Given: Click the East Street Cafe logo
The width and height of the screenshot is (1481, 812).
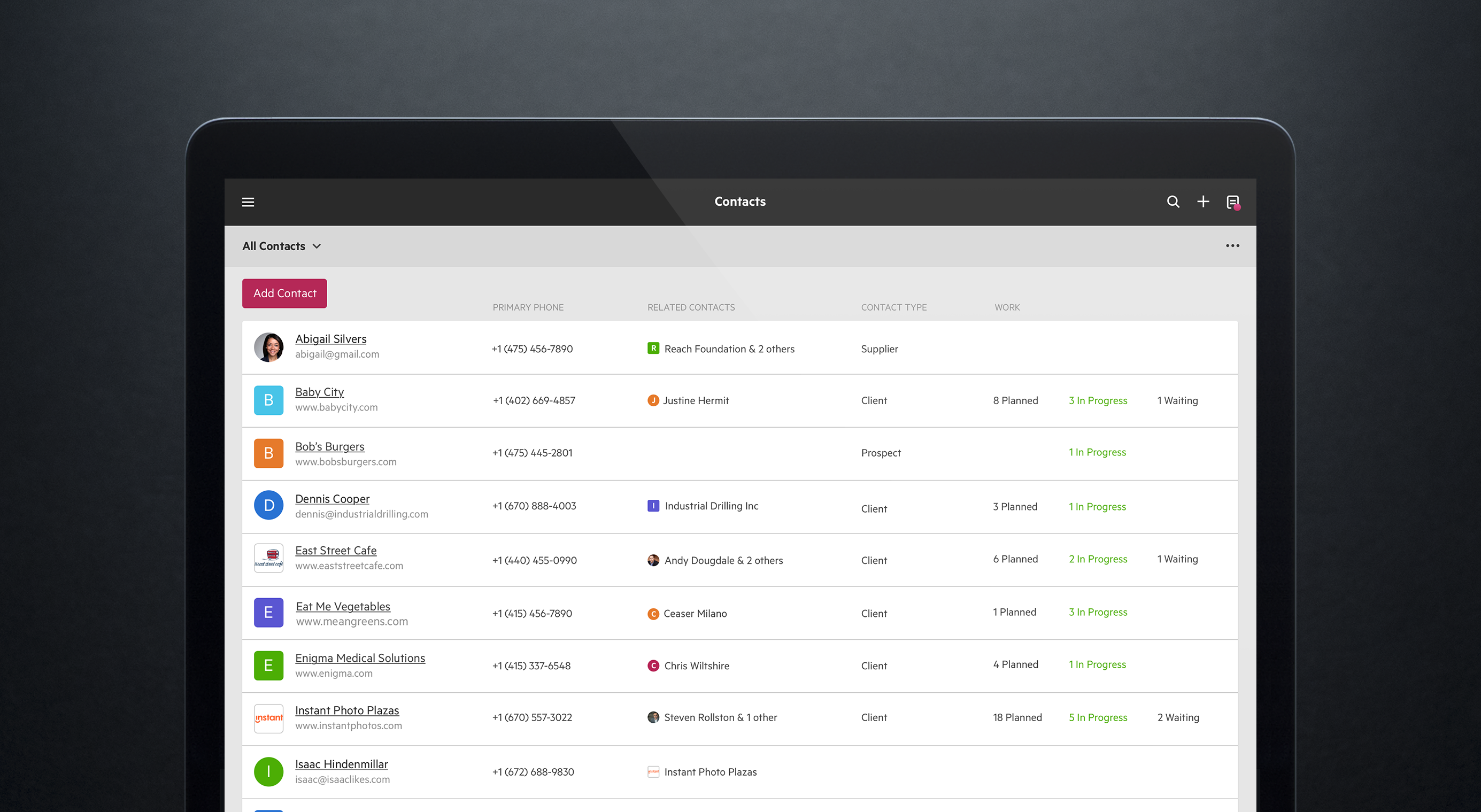Looking at the screenshot, I should (268, 558).
